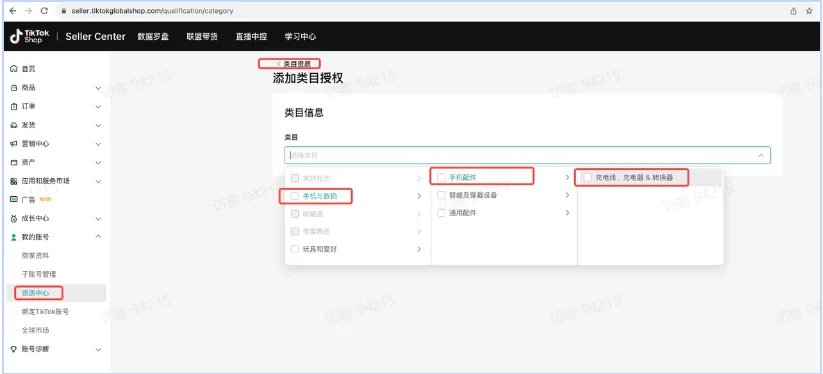Click the 添加类目授权 page heading
Screen dimensions: 823x374
pyautogui.click(x=308, y=78)
